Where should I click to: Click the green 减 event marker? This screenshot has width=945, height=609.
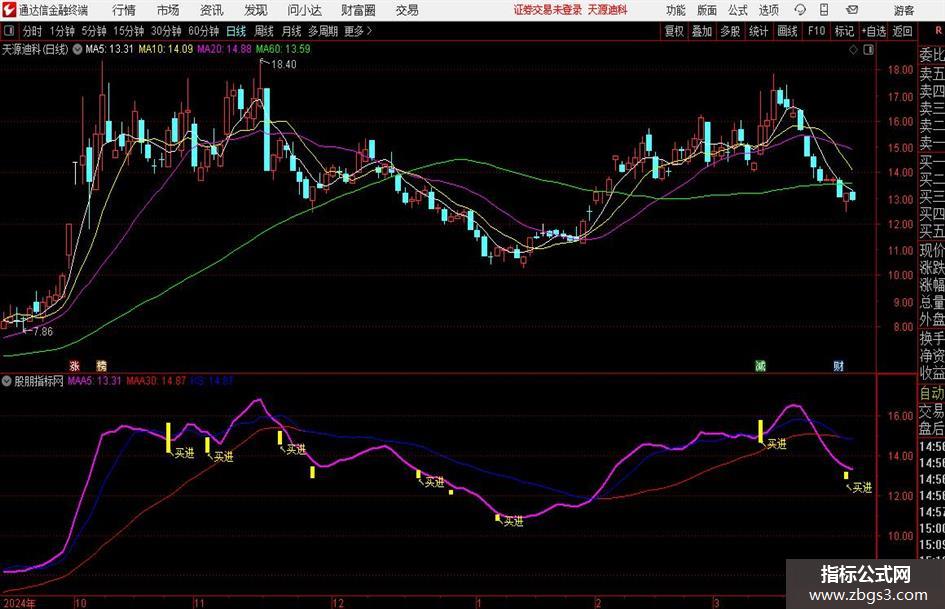pyautogui.click(x=761, y=365)
